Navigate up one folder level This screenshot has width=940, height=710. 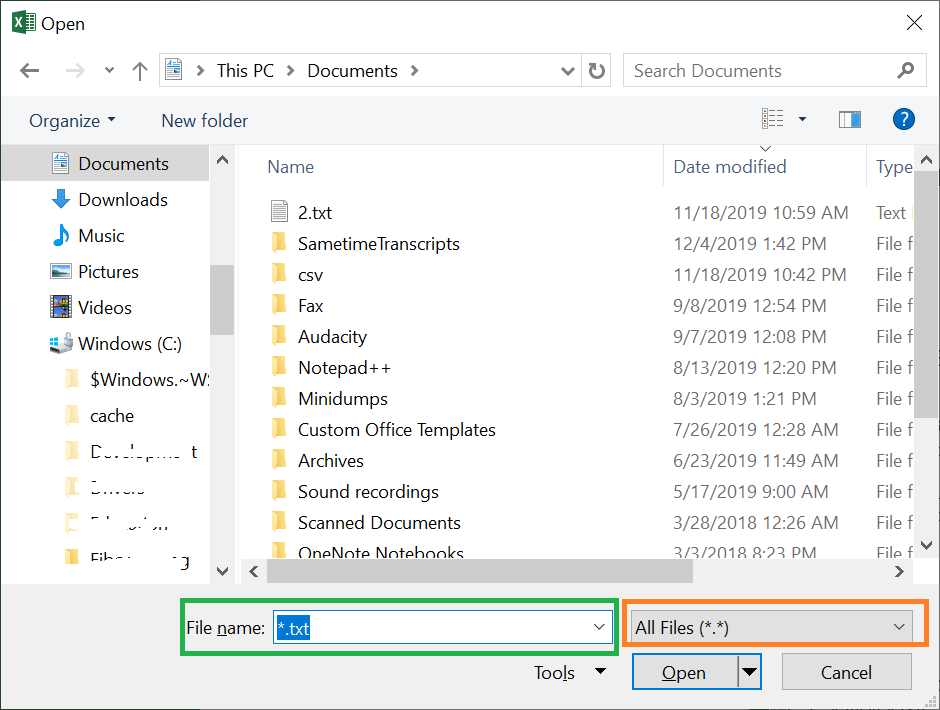(140, 70)
